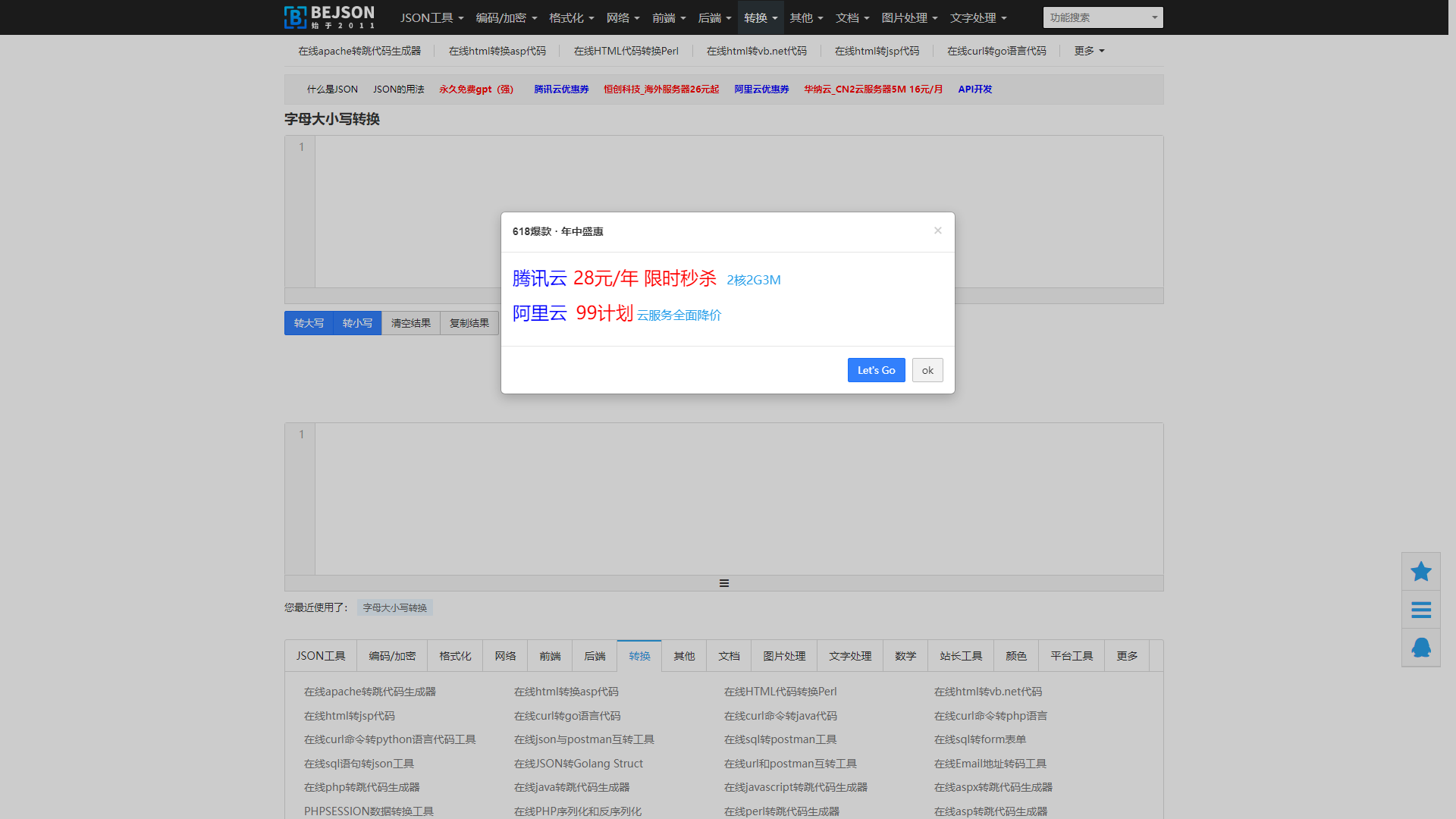The image size is (1456, 819).
Task: Switch to the 文字处理 tab below
Action: [849, 656]
